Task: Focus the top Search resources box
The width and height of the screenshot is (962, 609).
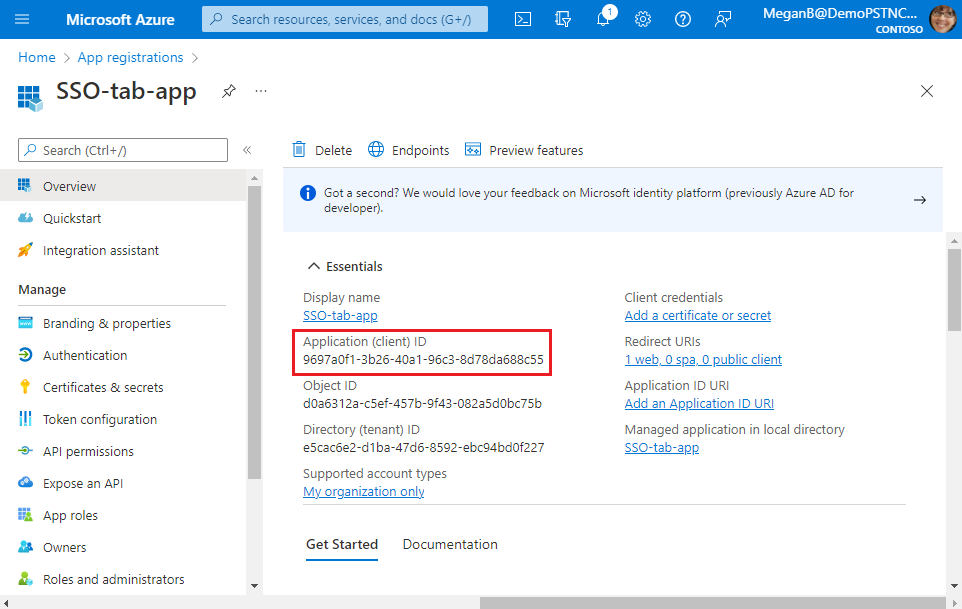Action: tap(345, 19)
